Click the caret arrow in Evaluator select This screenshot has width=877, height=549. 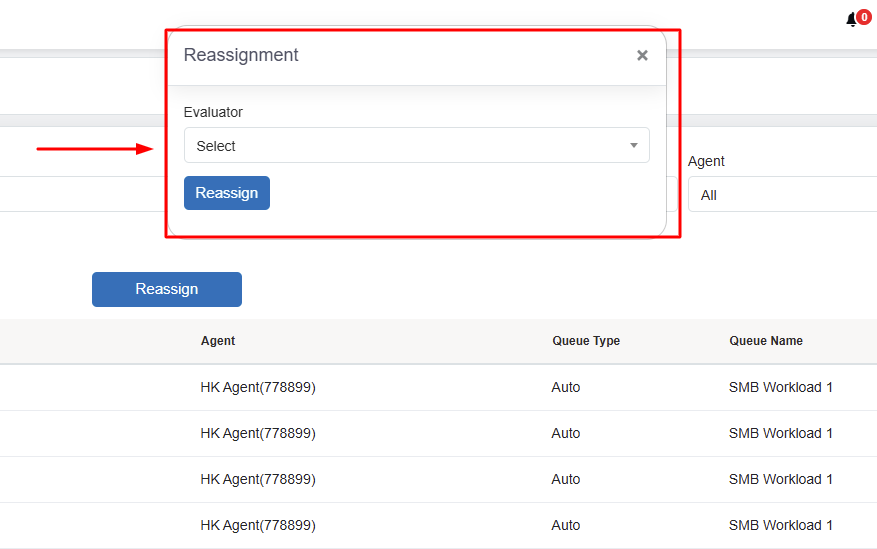click(633, 146)
